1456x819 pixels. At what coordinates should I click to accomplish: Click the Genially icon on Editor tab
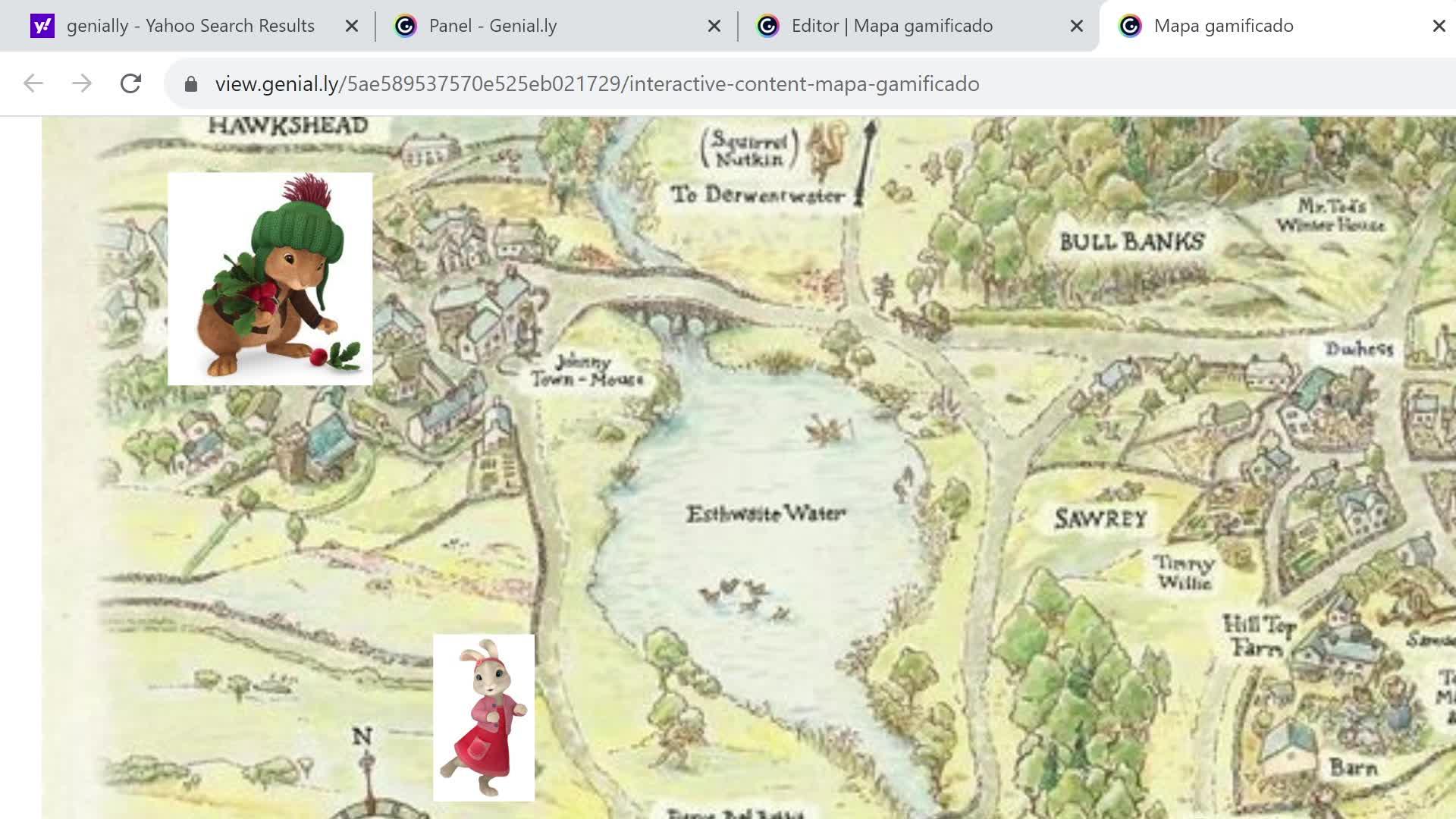tap(768, 27)
